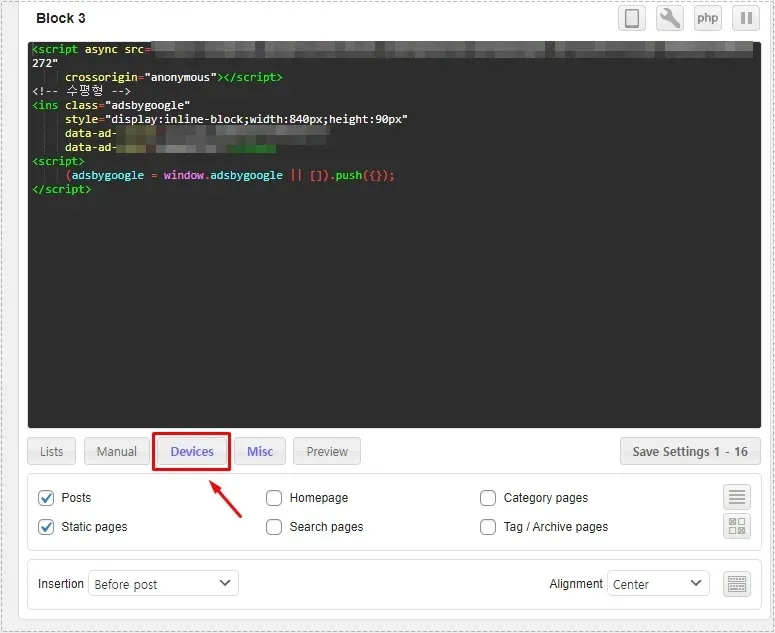The height and width of the screenshot is (633, 775).
Task: Enable the Tag / Archive pages checkbox
Action: 488,527
